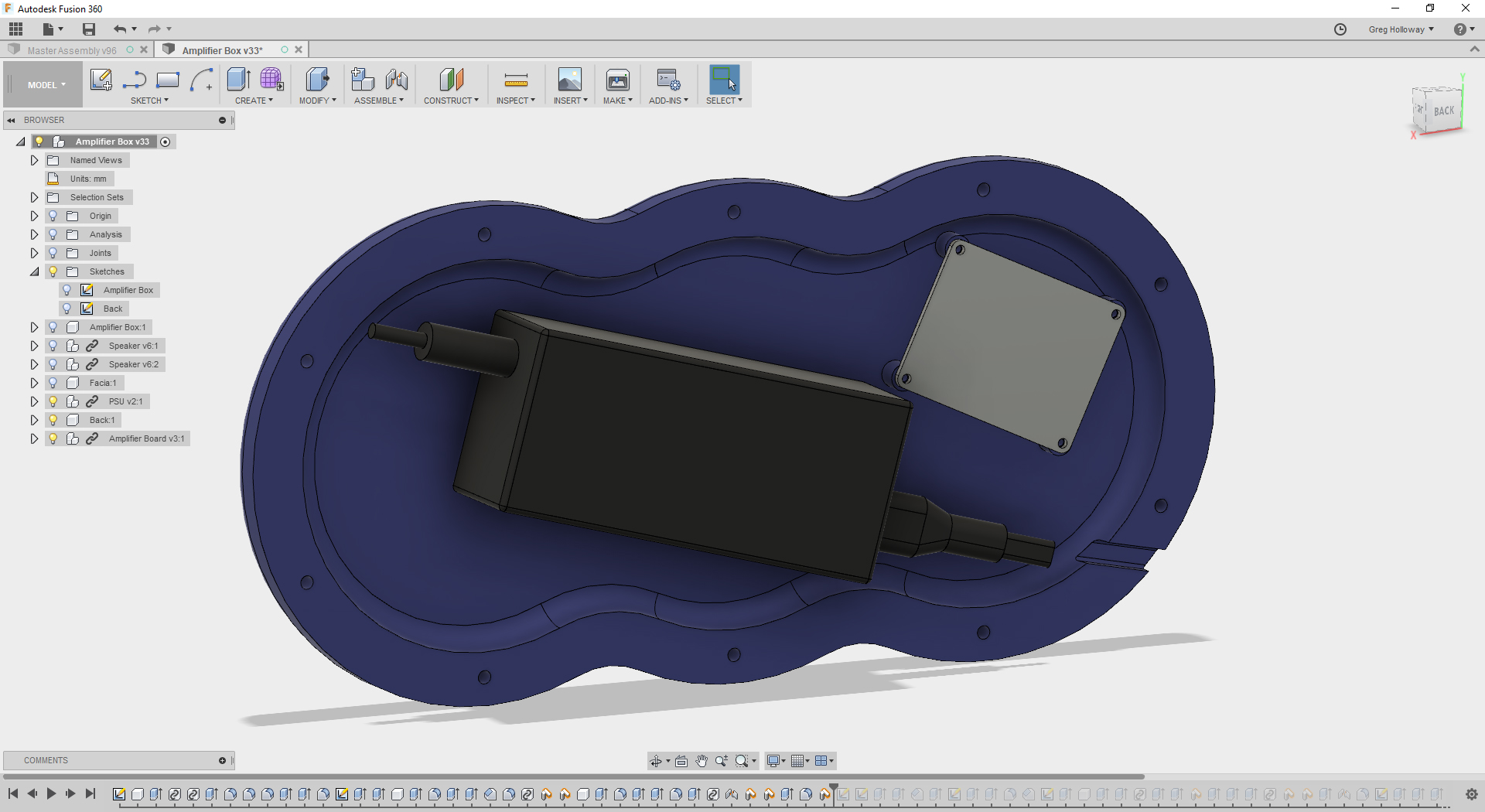The height and width of the screenshot is (812, 1485).
Task: Click the Save icon in the toolbar
Action: click(x=88, y=29)
